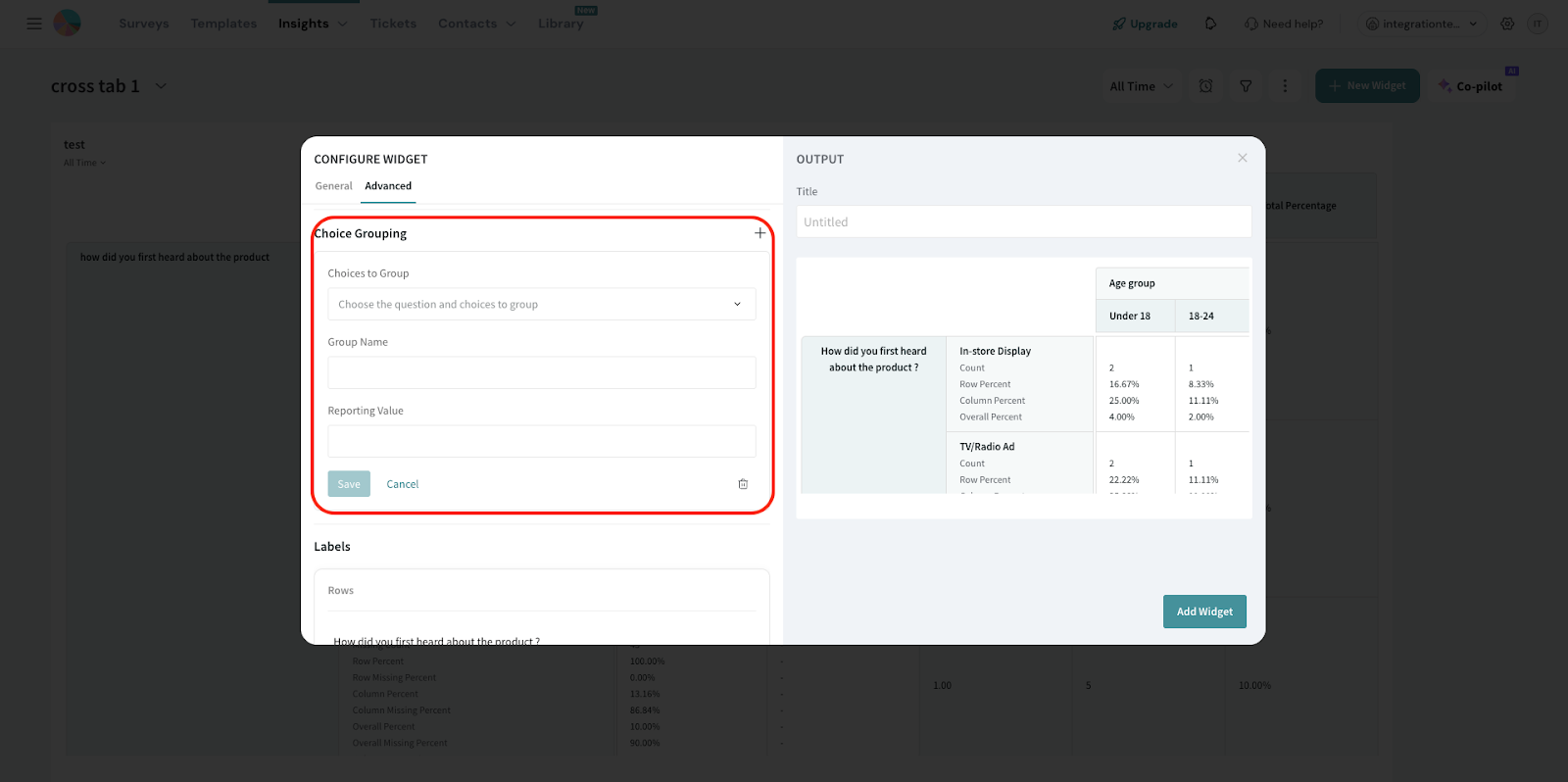
Task: Open the hamburger navigation menu
Action: (34, 24)
